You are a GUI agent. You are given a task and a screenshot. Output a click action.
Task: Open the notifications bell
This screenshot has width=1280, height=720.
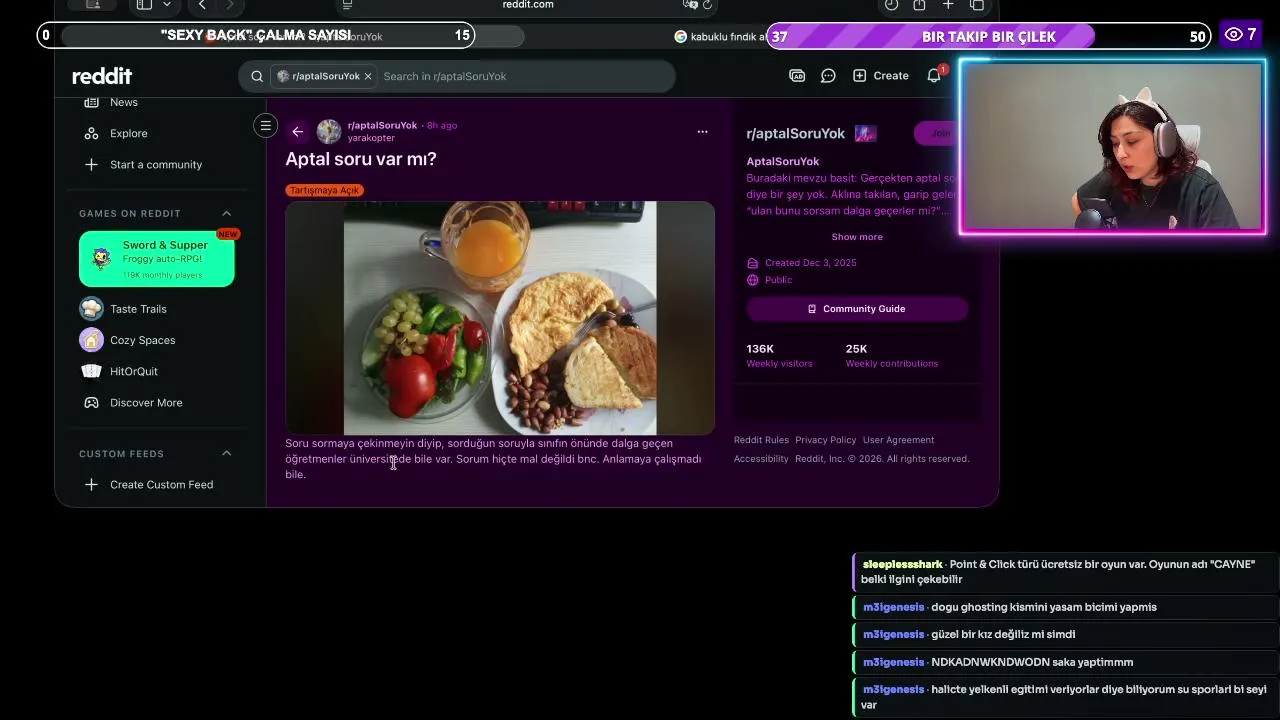934,76
